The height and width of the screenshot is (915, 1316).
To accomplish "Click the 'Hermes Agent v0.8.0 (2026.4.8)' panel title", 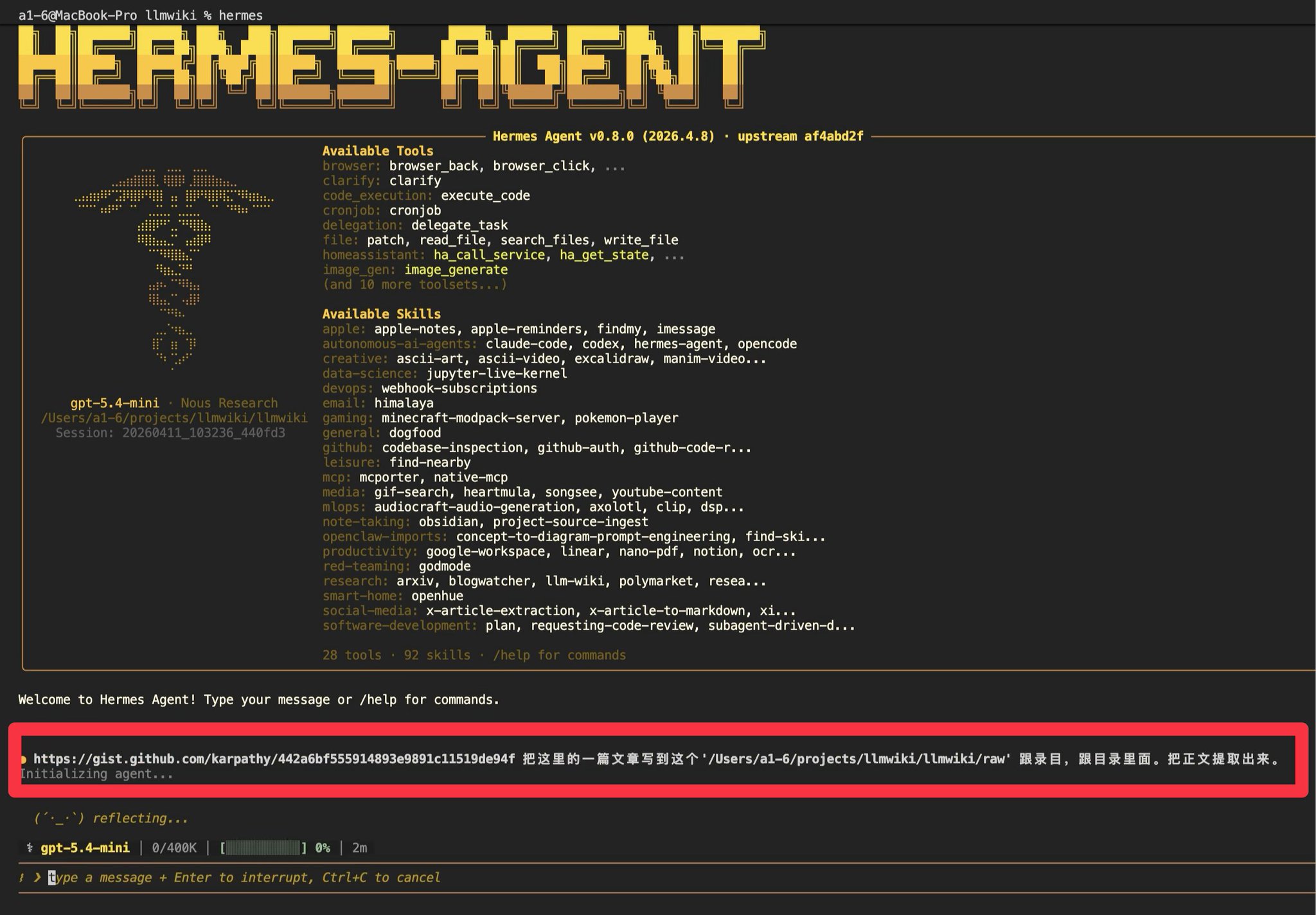I will click(603, 136).
